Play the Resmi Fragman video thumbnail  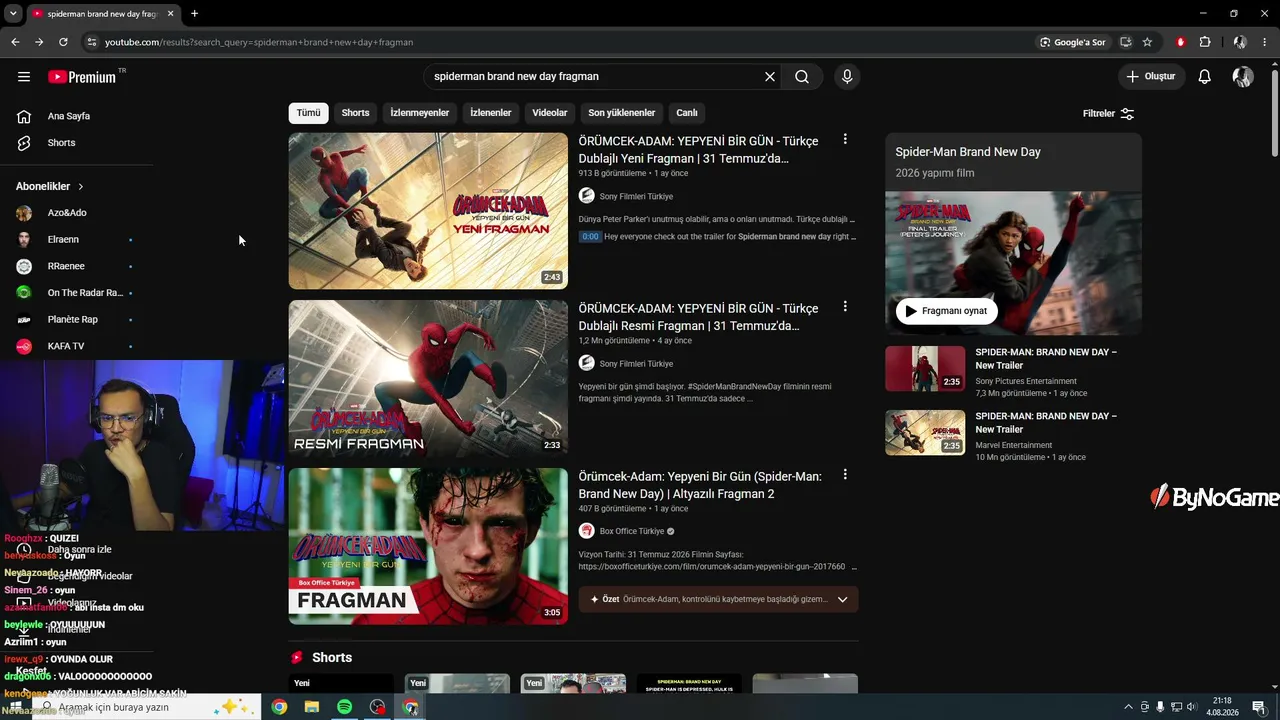pyautogui.click(x=428, y=379)
